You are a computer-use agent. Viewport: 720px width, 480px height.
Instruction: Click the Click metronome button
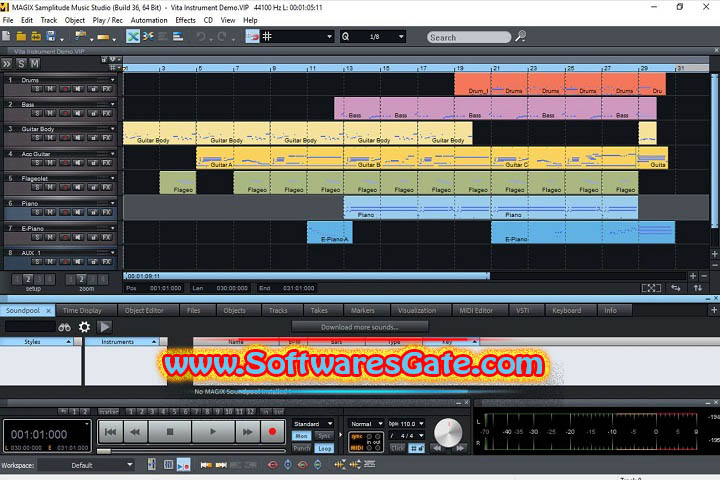point(397,448)
